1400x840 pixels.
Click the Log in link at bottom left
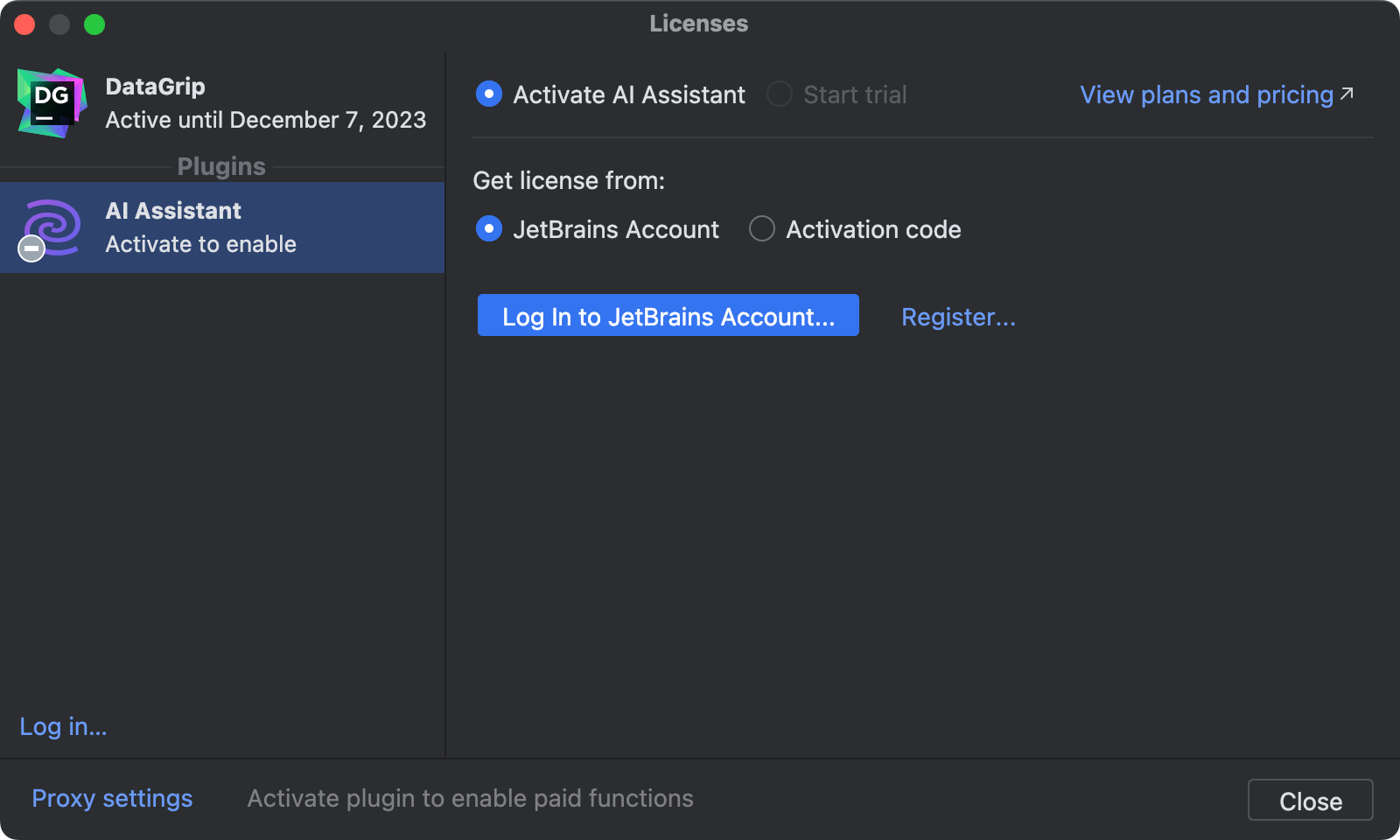coord(62,726)
